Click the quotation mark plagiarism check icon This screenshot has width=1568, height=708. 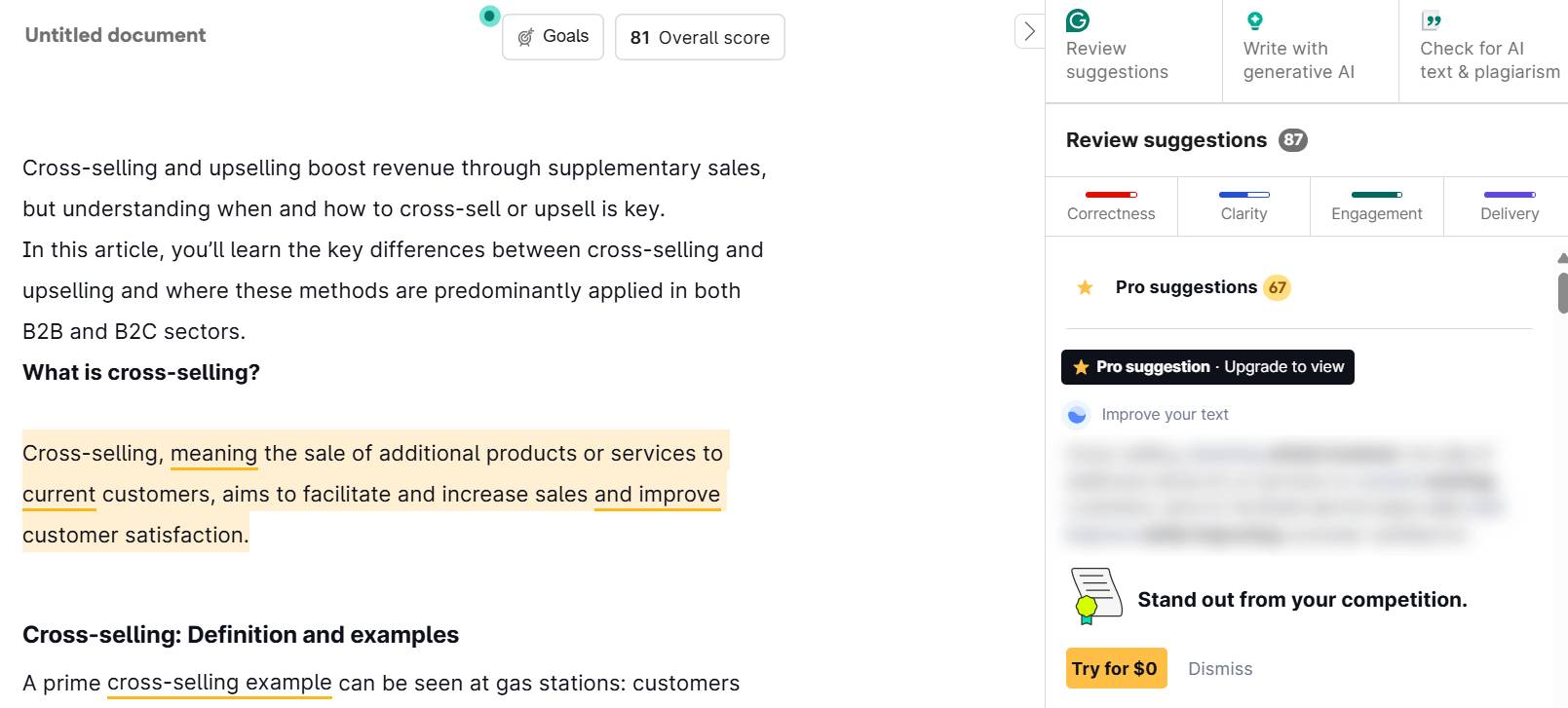click(1432, 20)
